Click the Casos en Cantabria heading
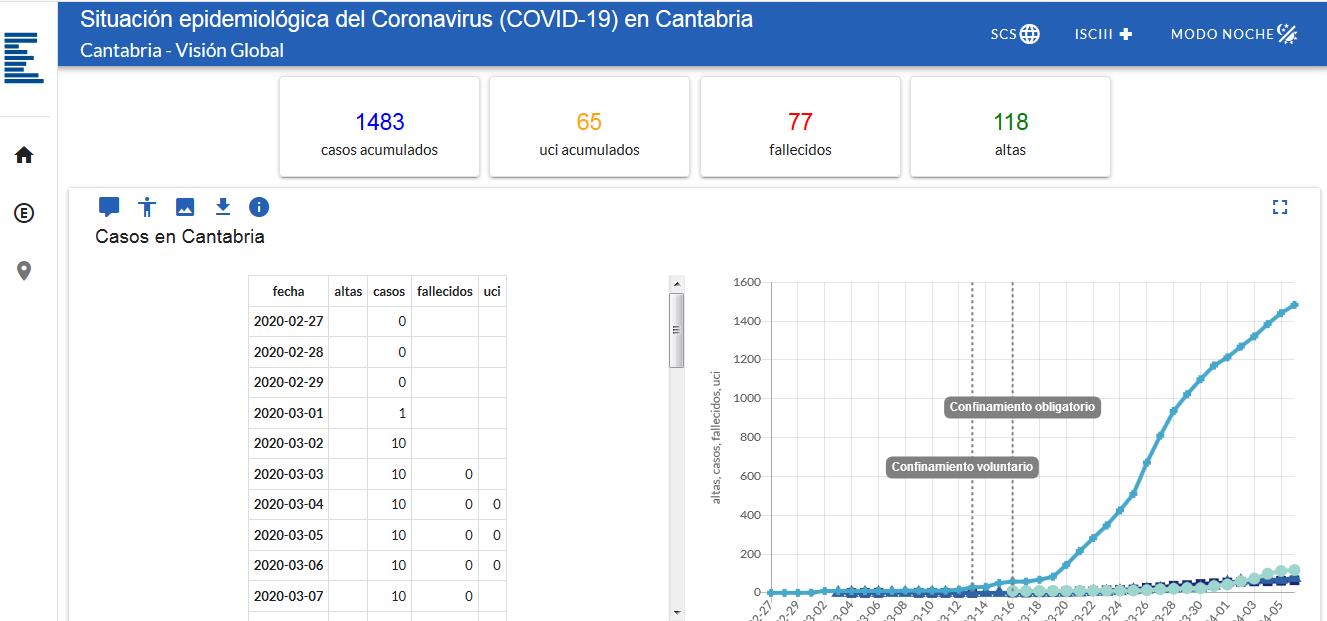The height and width of the screenshot is (621, 1327). [x=180, y=237]
